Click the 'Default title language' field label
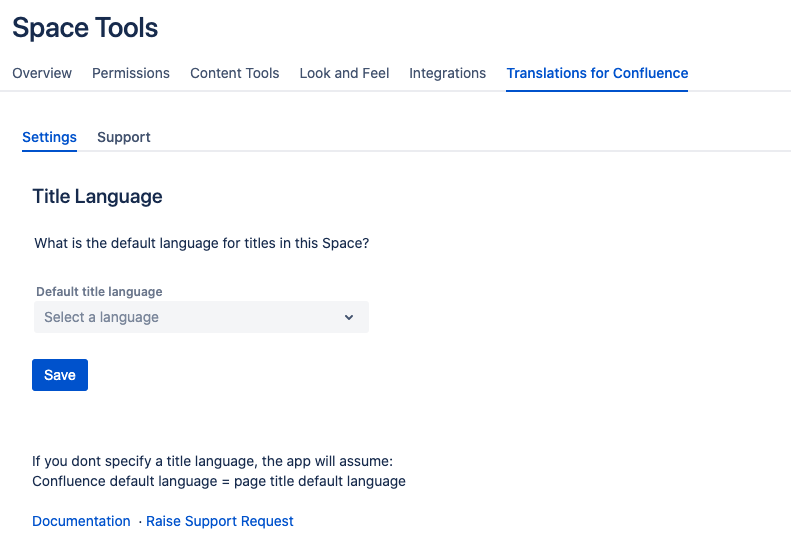791x549 pixels. point(99,292)
